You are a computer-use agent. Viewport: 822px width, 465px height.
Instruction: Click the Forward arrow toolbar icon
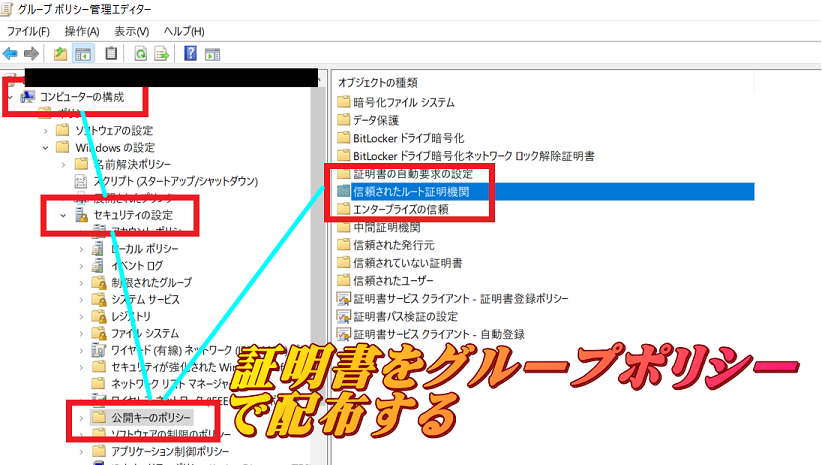[x=31, y=53]
